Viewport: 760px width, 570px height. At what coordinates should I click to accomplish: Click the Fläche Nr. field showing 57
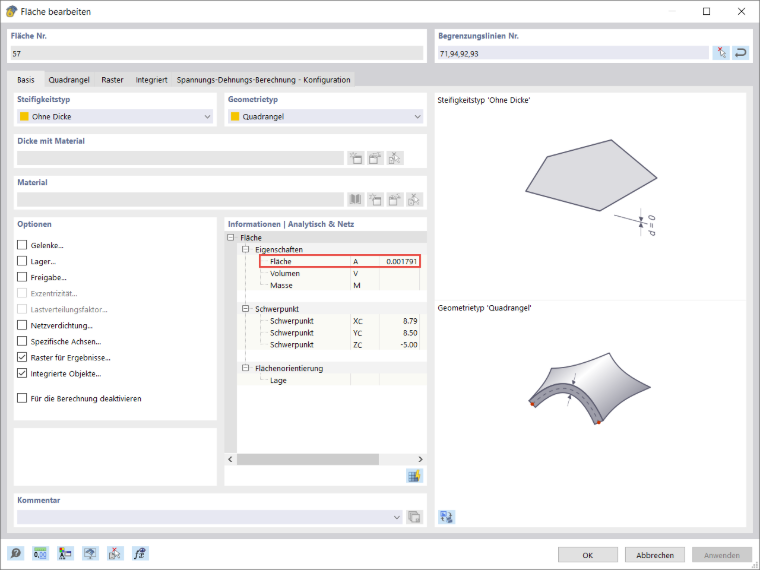click(x=217, y=53)
